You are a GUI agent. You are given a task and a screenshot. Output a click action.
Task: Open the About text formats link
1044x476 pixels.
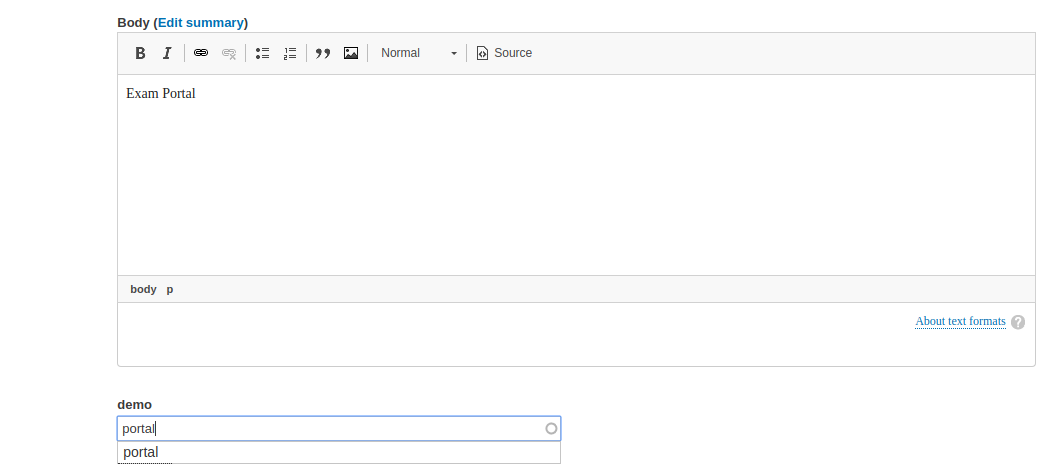tap(960, 321)
